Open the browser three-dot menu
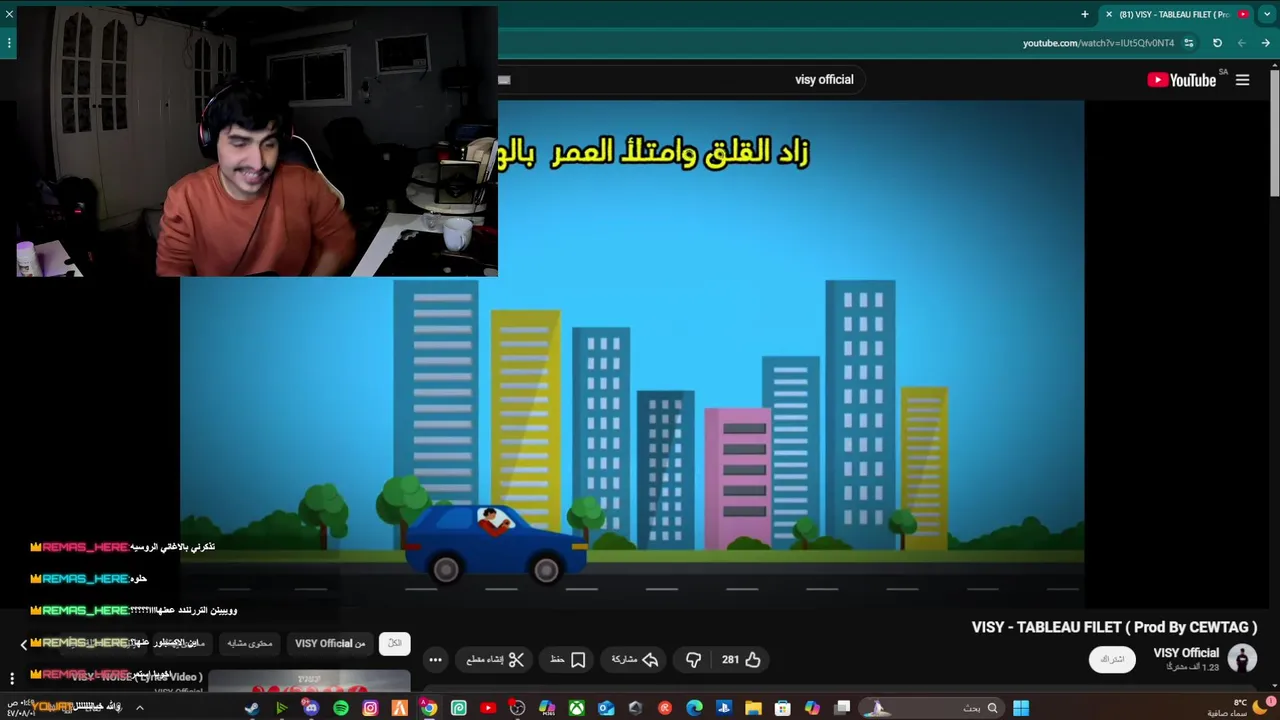Image resolution: width=1280 pixels, height=720 pixels. [x=8, y=43]
